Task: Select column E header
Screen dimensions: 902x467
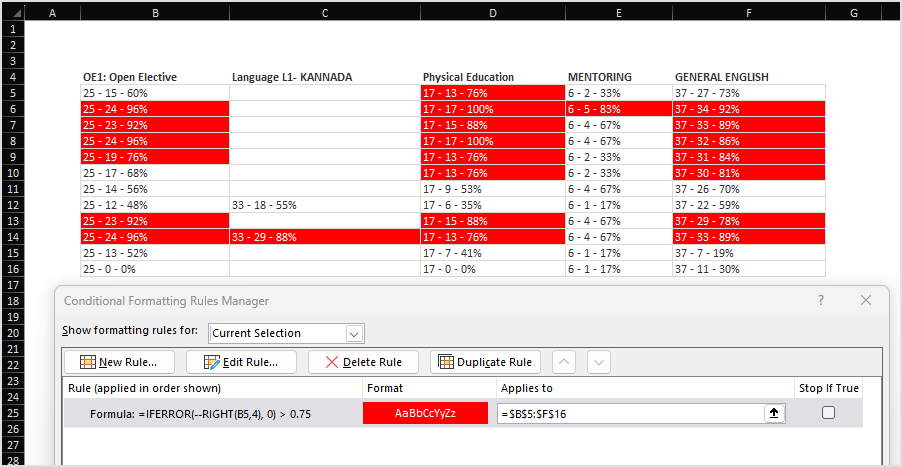Action: pyautogui.click(x=619, y=13)
